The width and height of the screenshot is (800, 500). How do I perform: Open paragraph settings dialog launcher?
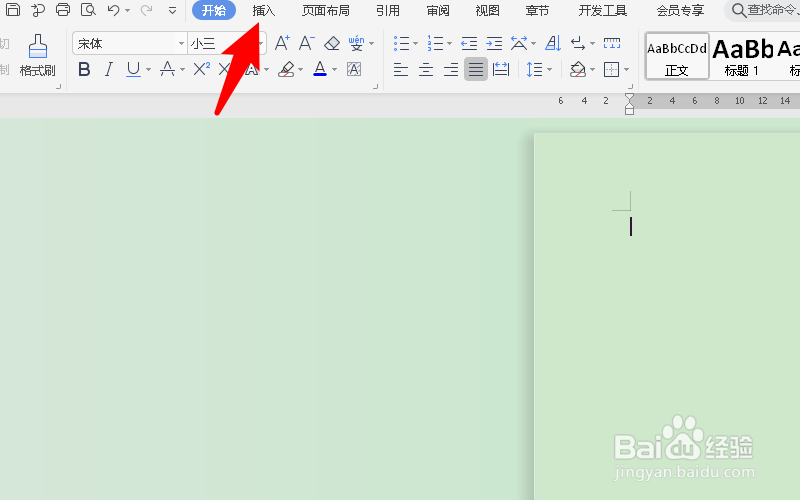[x=631, y=87]
